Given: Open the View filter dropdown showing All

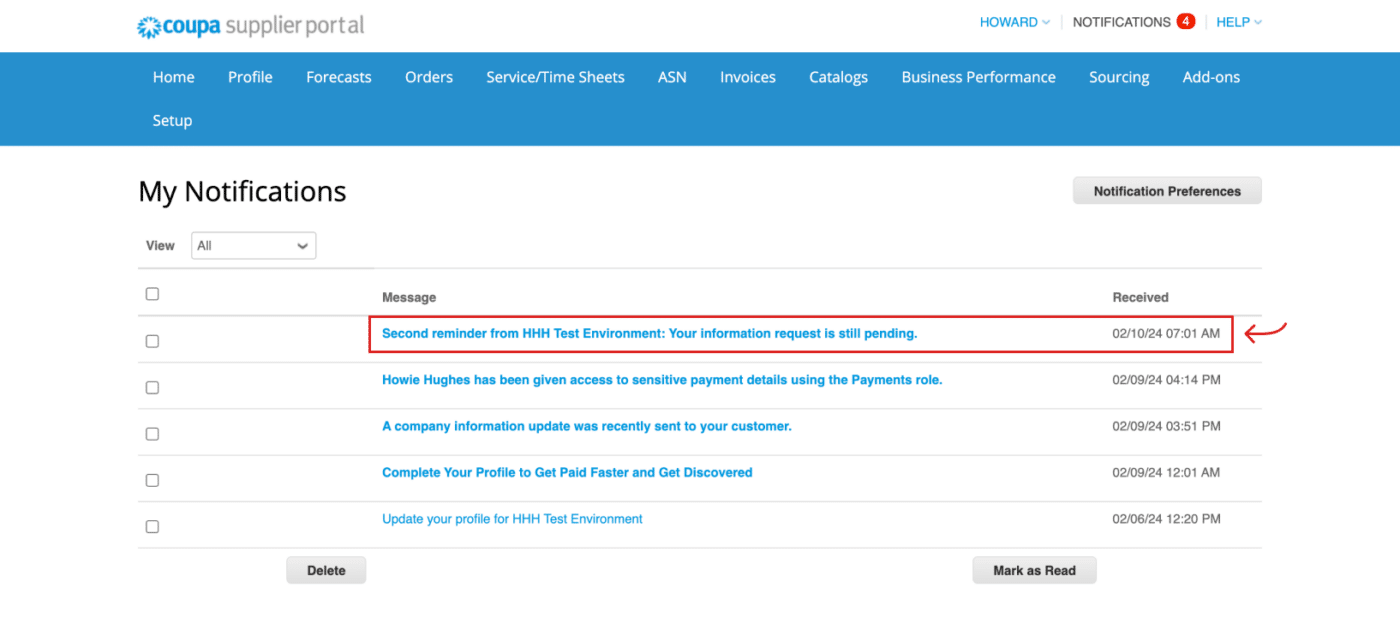Looking at the screenshot, I should [253, 245].
